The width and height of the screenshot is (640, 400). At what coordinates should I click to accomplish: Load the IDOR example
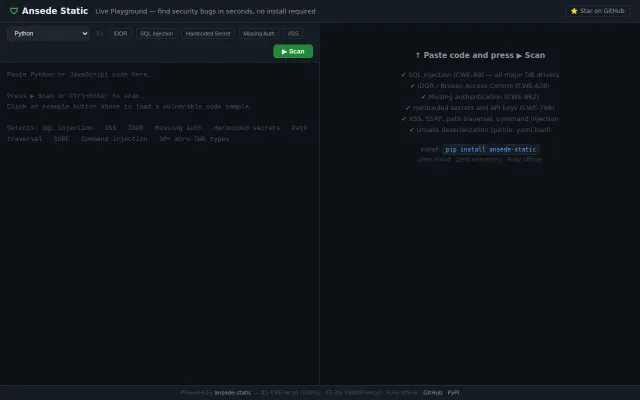click(x=120, y=33)
